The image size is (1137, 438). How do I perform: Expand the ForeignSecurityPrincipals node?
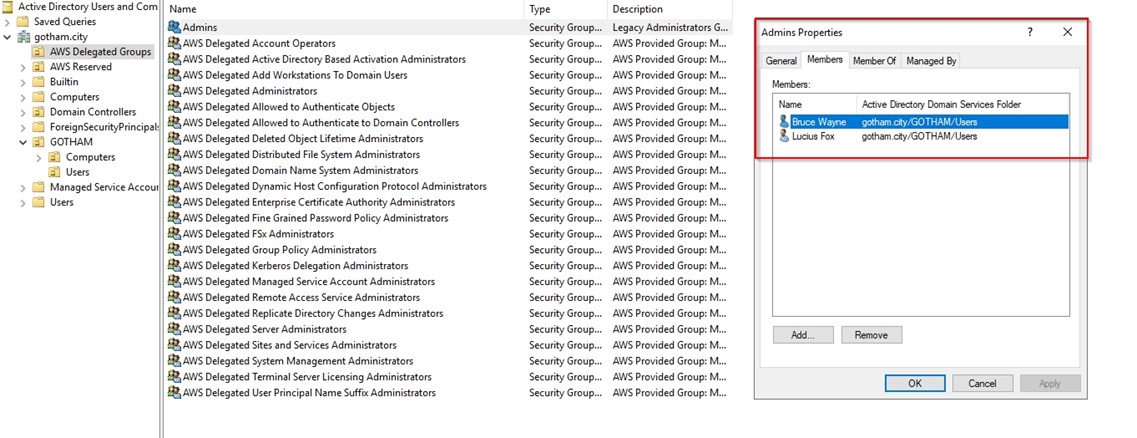click(x=23, y=127)
